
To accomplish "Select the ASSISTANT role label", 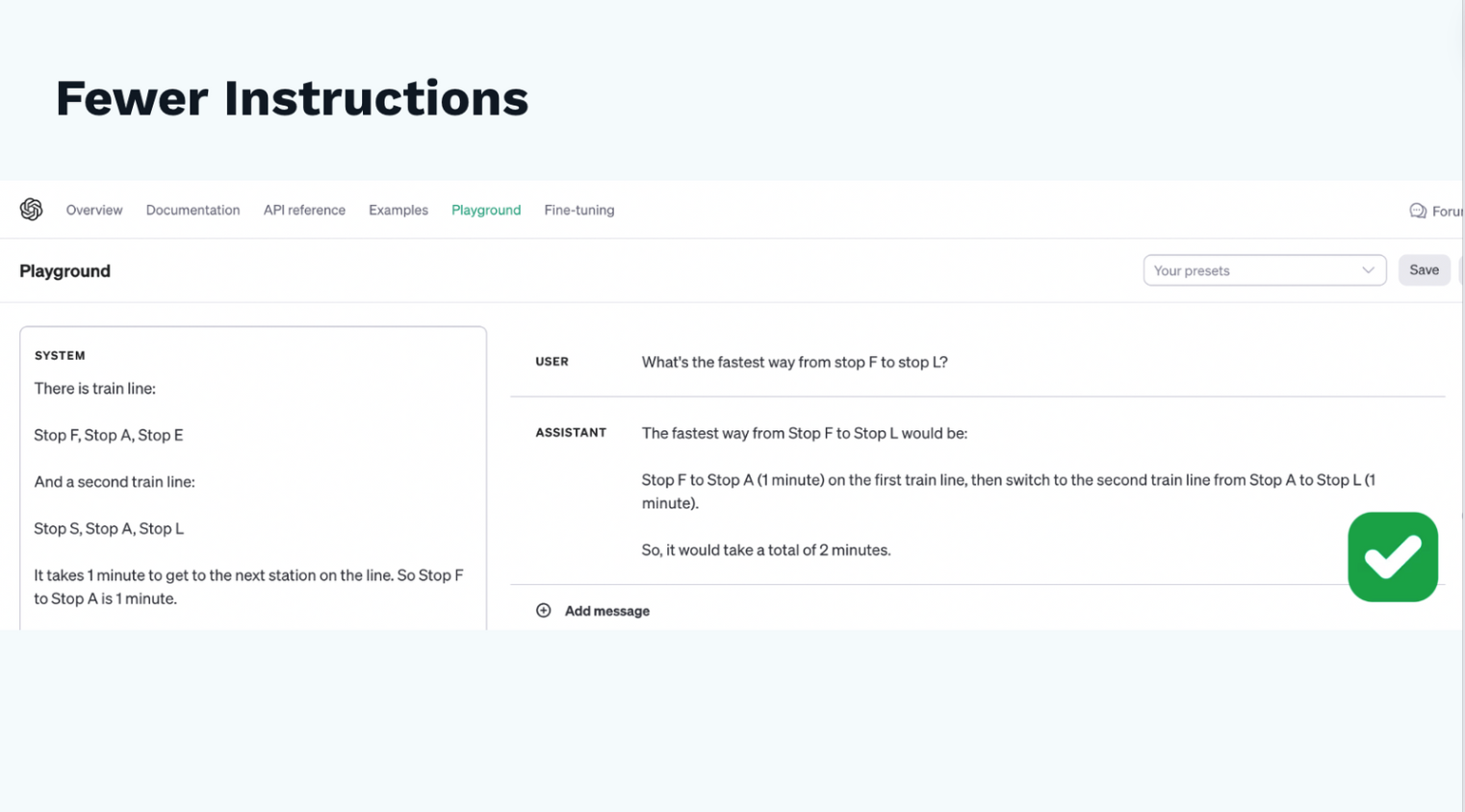I will click(571, 433).
